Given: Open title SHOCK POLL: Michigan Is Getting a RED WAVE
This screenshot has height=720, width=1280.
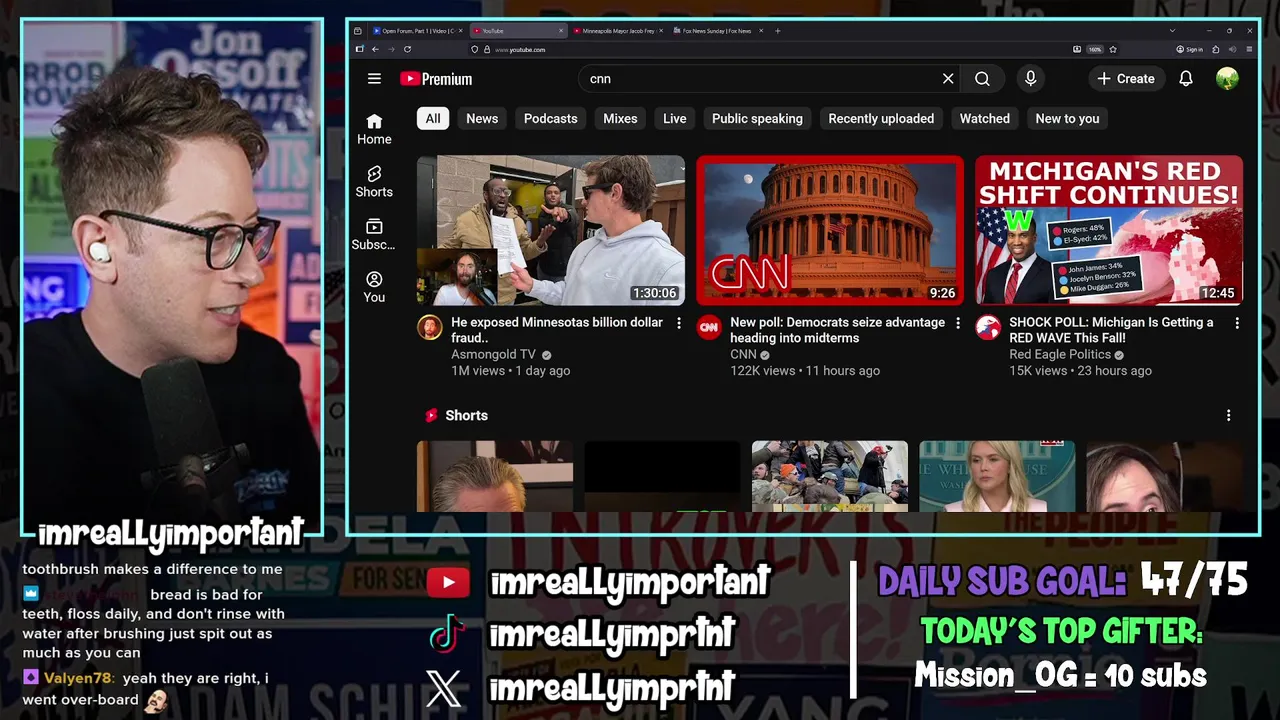Looking at the screenshot, I should (x=1111, y=330).
